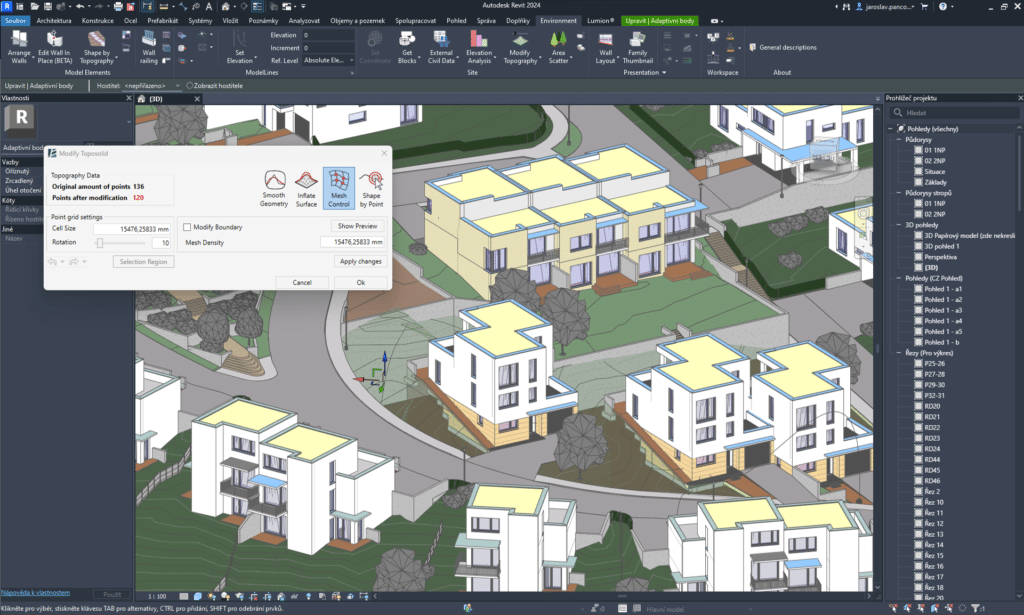Image resolution: width=1024 pixels, height=615 pixels.
Task: Click the Apply changes button
Action: point(360,261)
